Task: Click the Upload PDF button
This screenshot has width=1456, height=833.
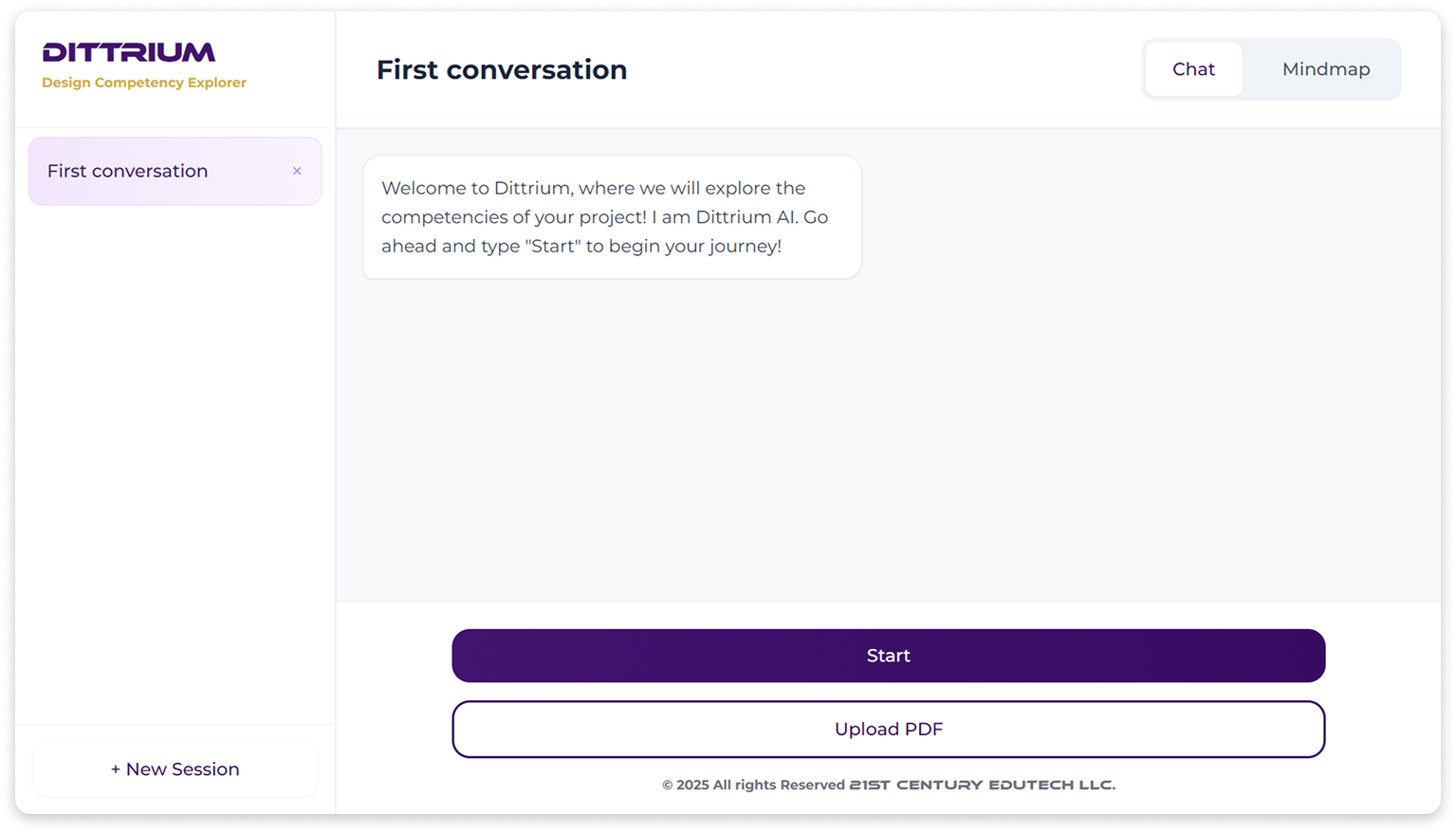Action: (888, 729)
